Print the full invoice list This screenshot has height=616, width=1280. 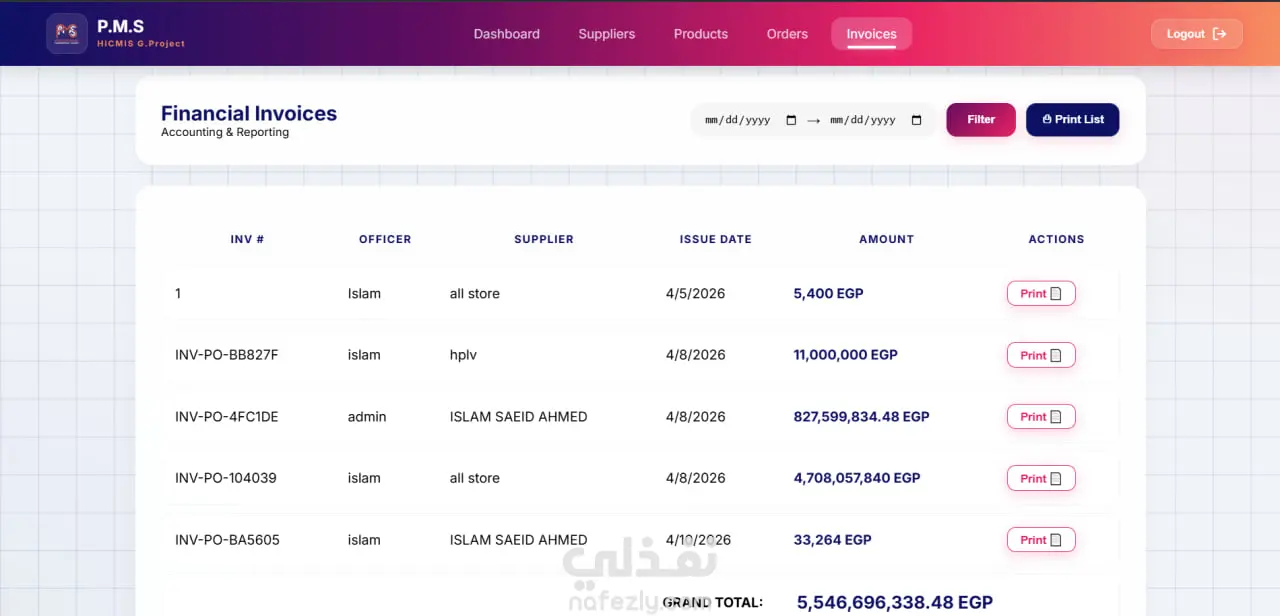(x=1073, y=120)
